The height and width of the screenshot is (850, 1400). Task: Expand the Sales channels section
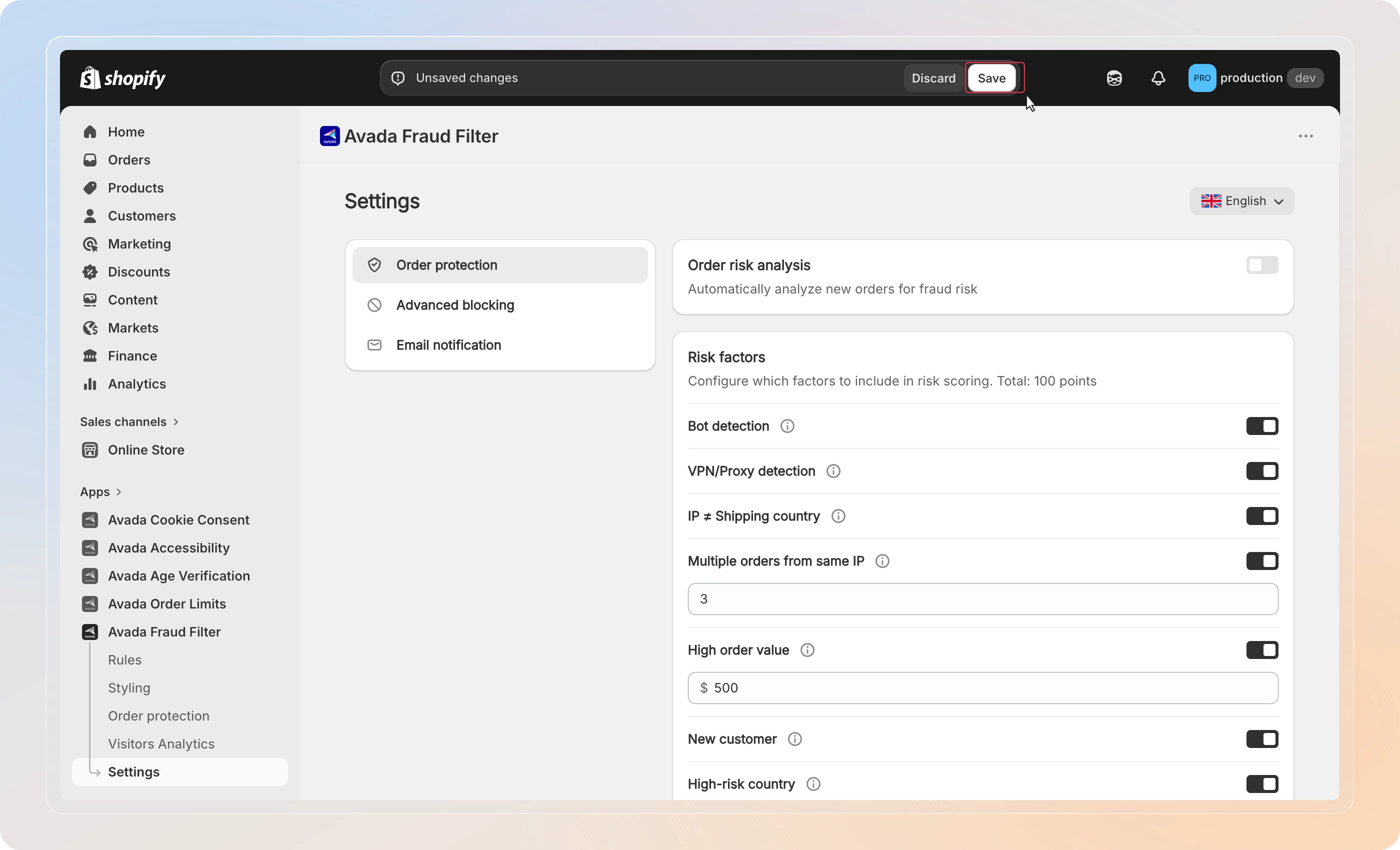coord(129,421)
